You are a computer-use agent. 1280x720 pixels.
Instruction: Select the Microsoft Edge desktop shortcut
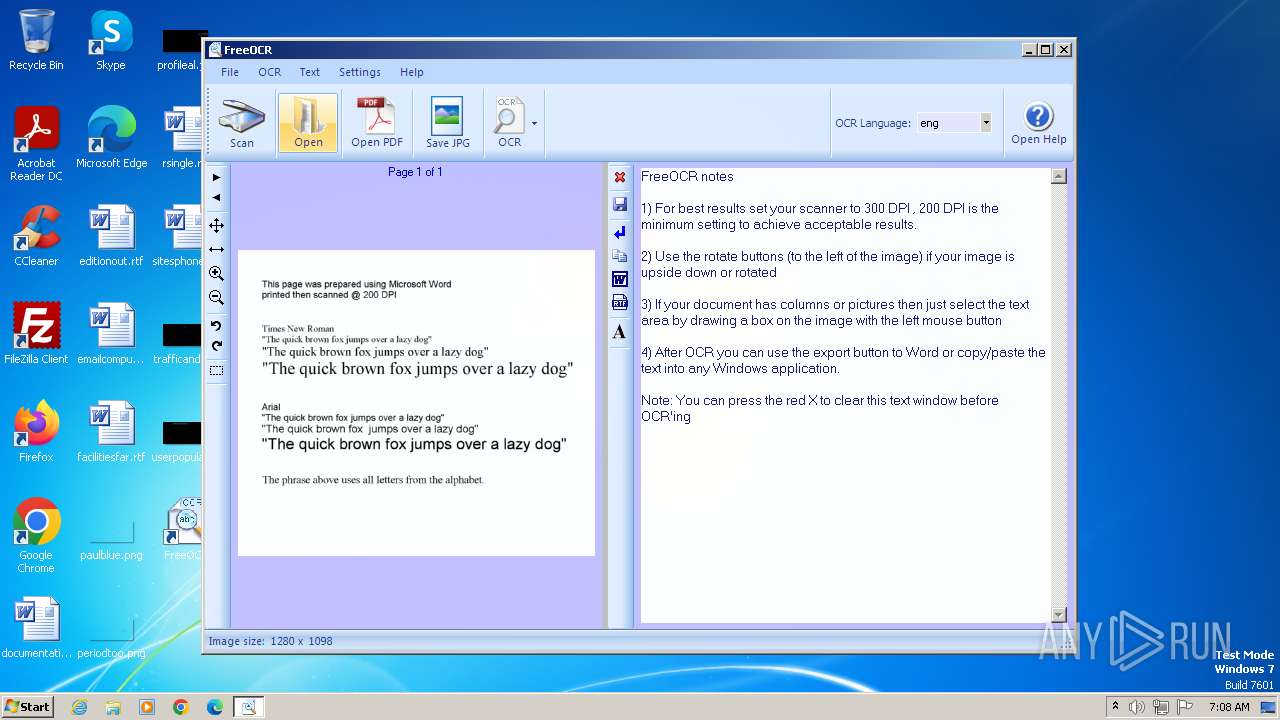tap(111, 139)
